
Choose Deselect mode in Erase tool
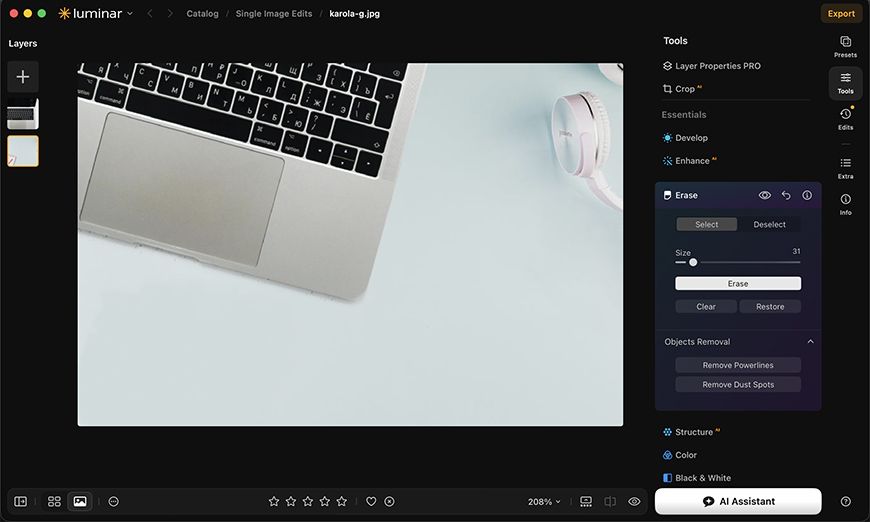(x=769, y=224)
